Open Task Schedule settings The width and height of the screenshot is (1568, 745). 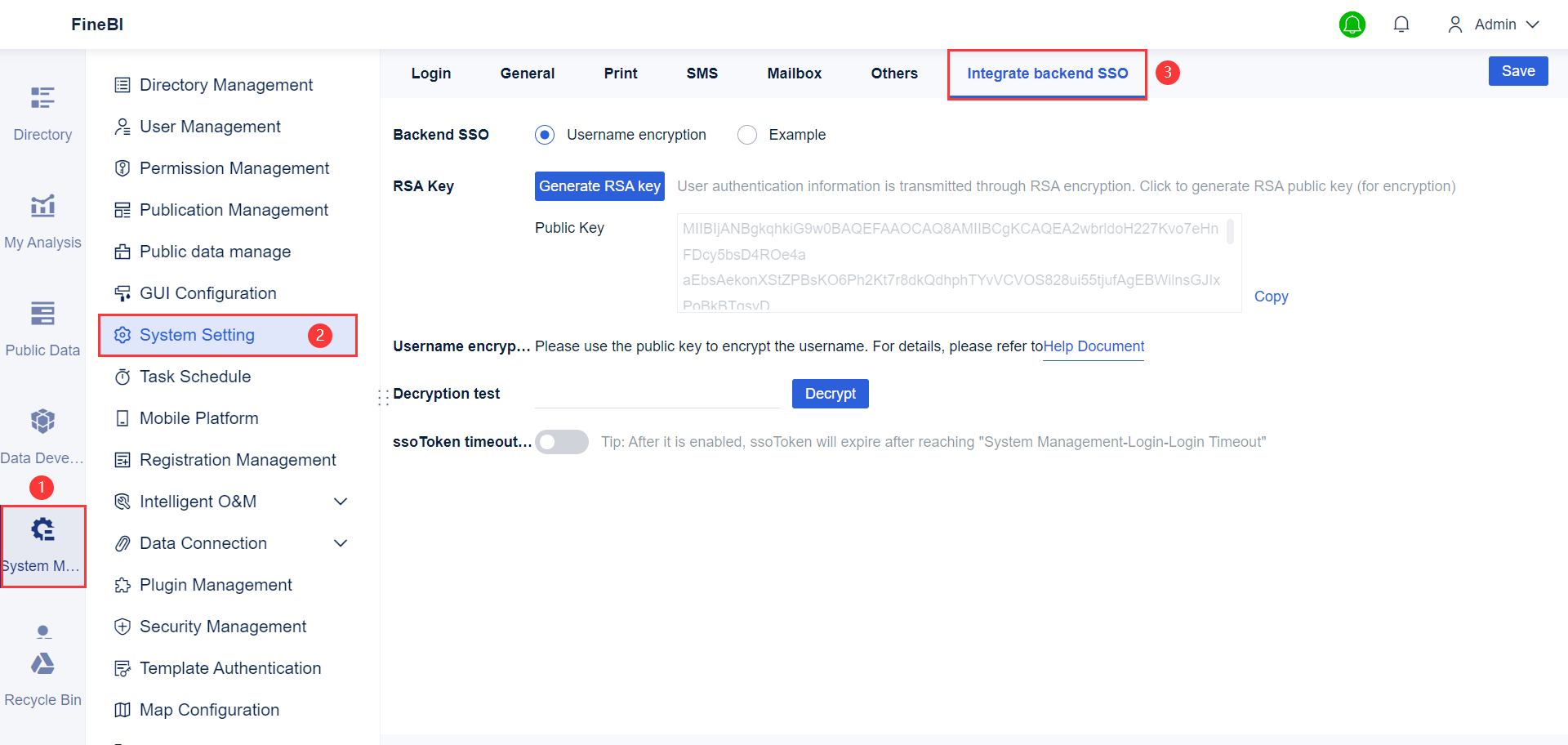195,376
